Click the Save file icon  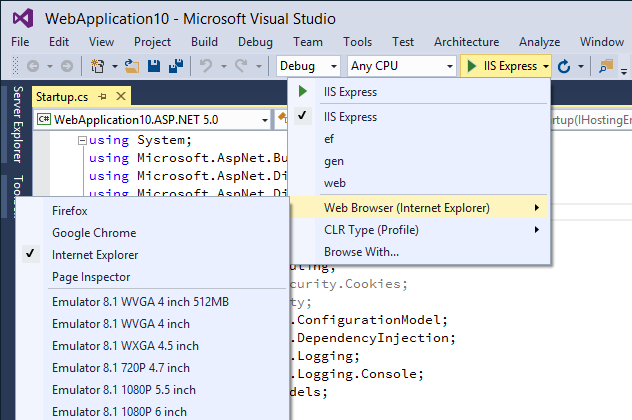point(154,66)
